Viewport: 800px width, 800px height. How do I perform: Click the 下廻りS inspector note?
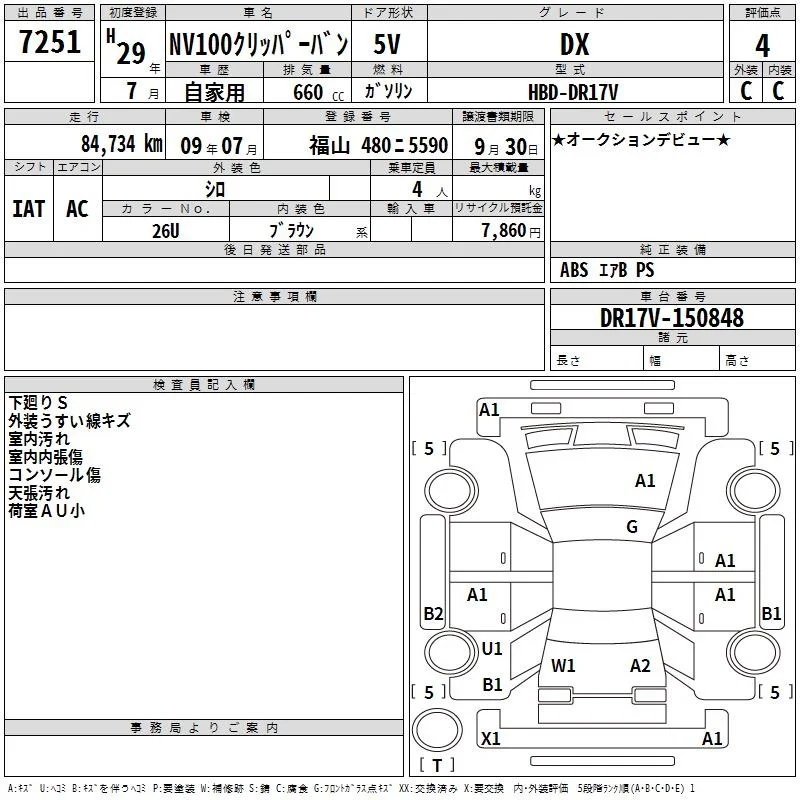38,403
